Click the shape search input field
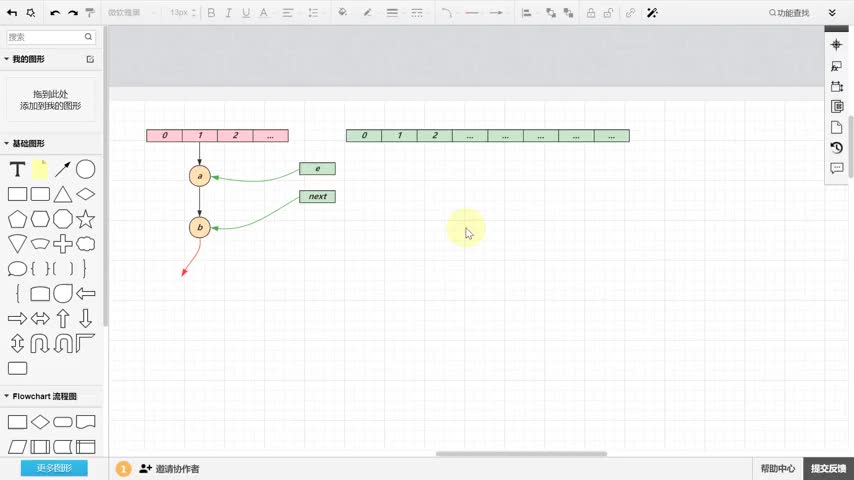This screenshot has height=480, width=854. pyautogui.click(x=46, y=37)
